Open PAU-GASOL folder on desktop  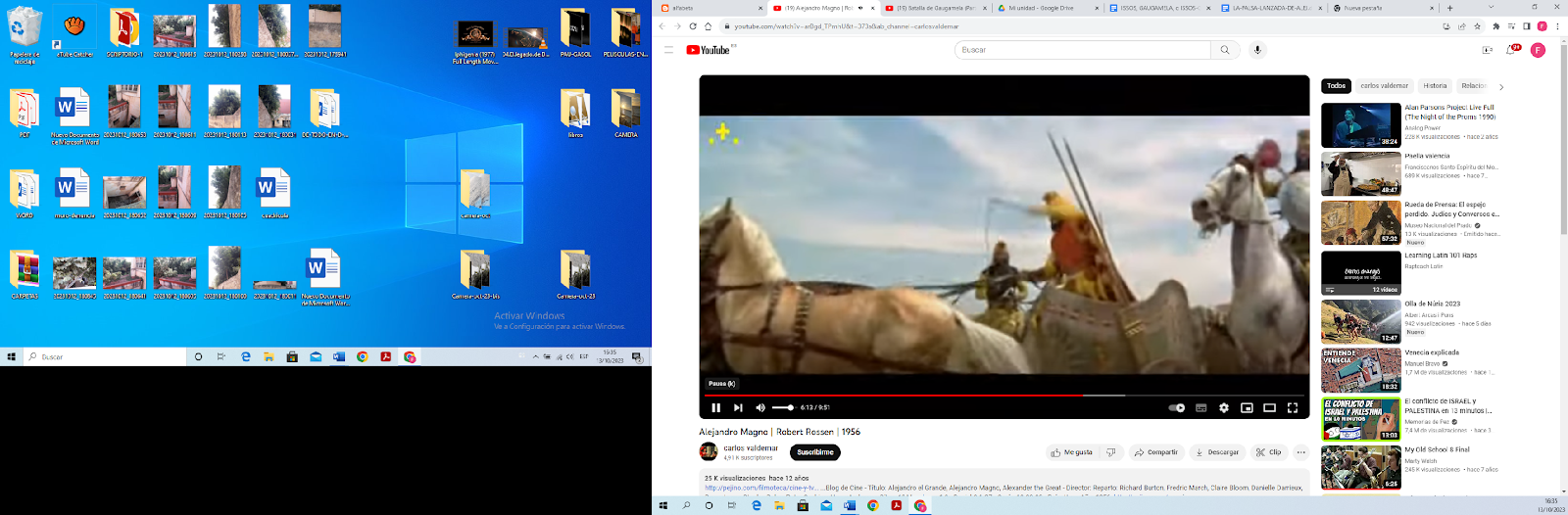[575, 33]
